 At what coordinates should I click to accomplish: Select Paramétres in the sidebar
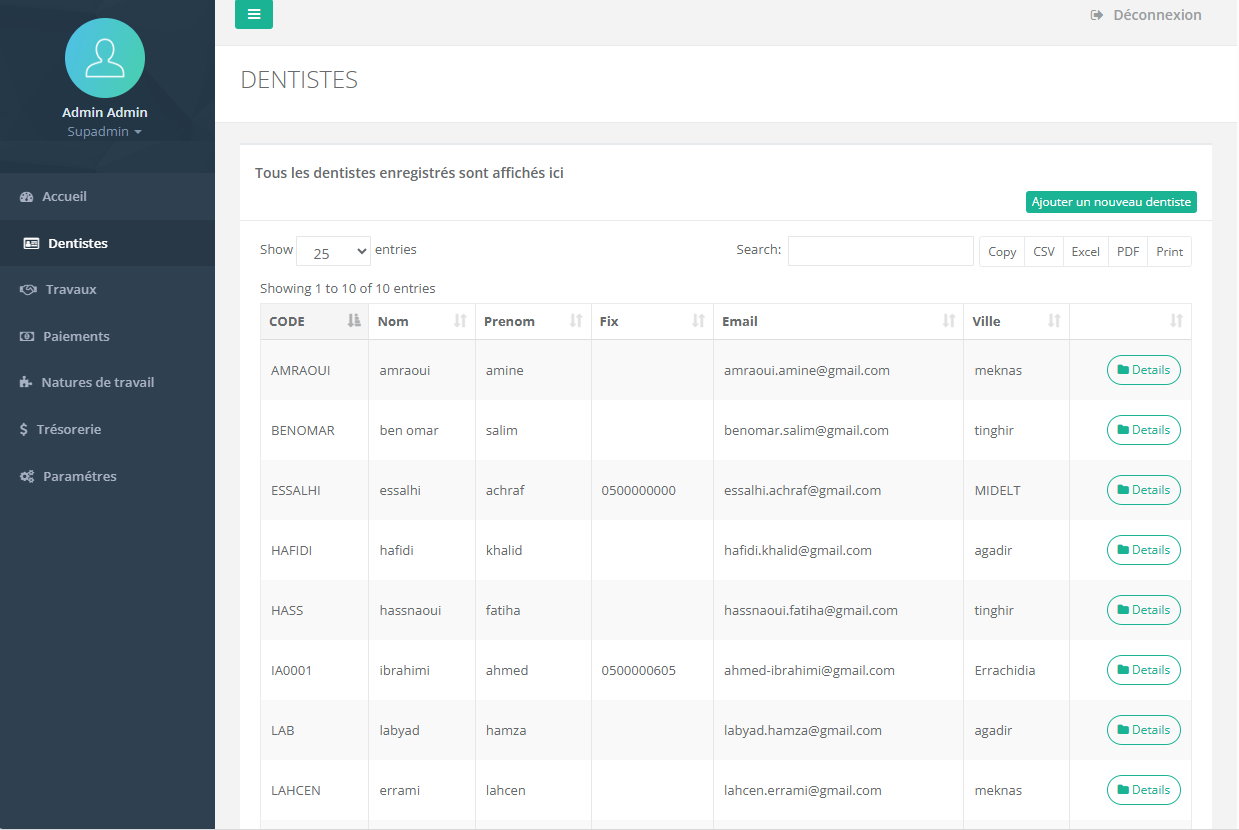click(x=79, y=477)
